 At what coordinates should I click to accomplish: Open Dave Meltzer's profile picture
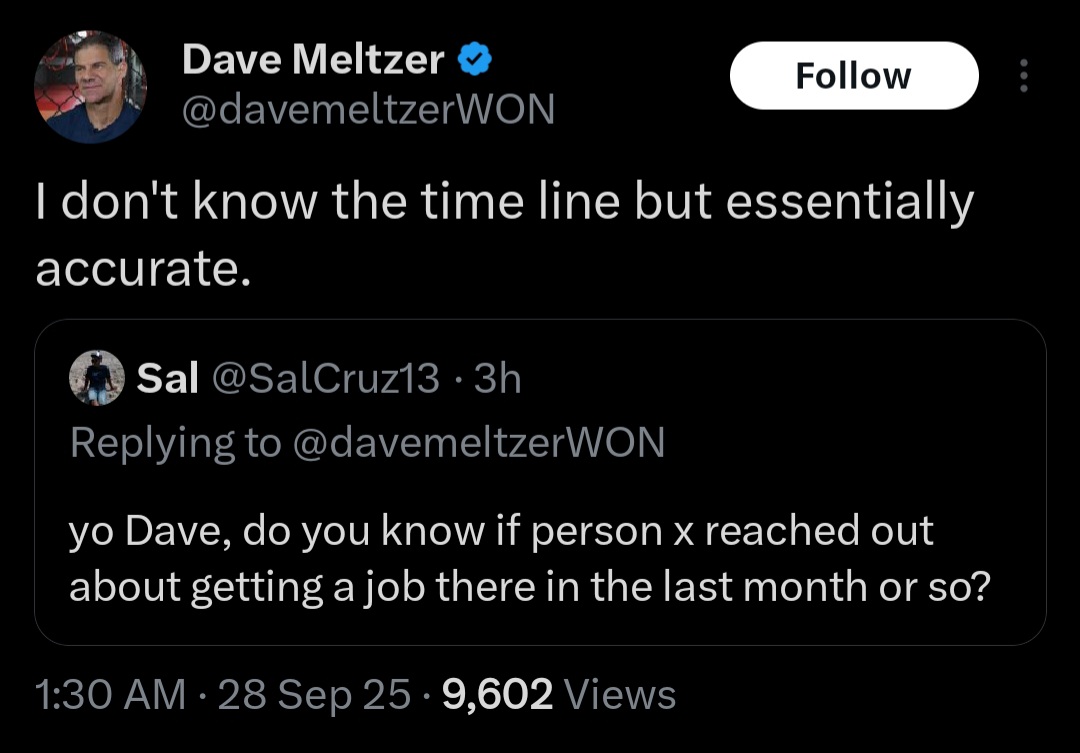tap(91, 87)
